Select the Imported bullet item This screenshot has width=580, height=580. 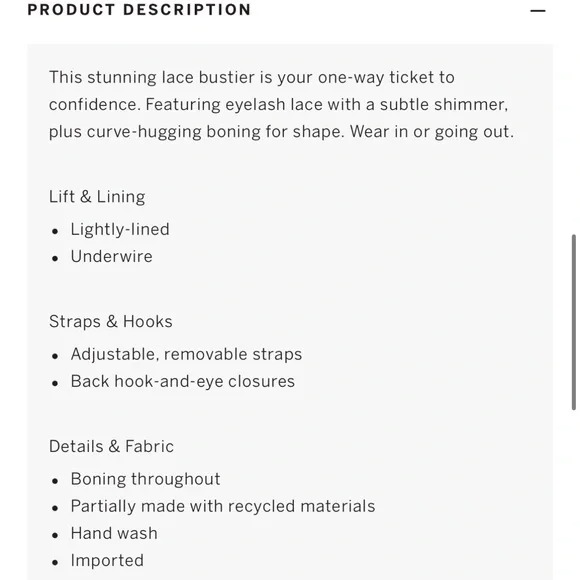(107, 560)
